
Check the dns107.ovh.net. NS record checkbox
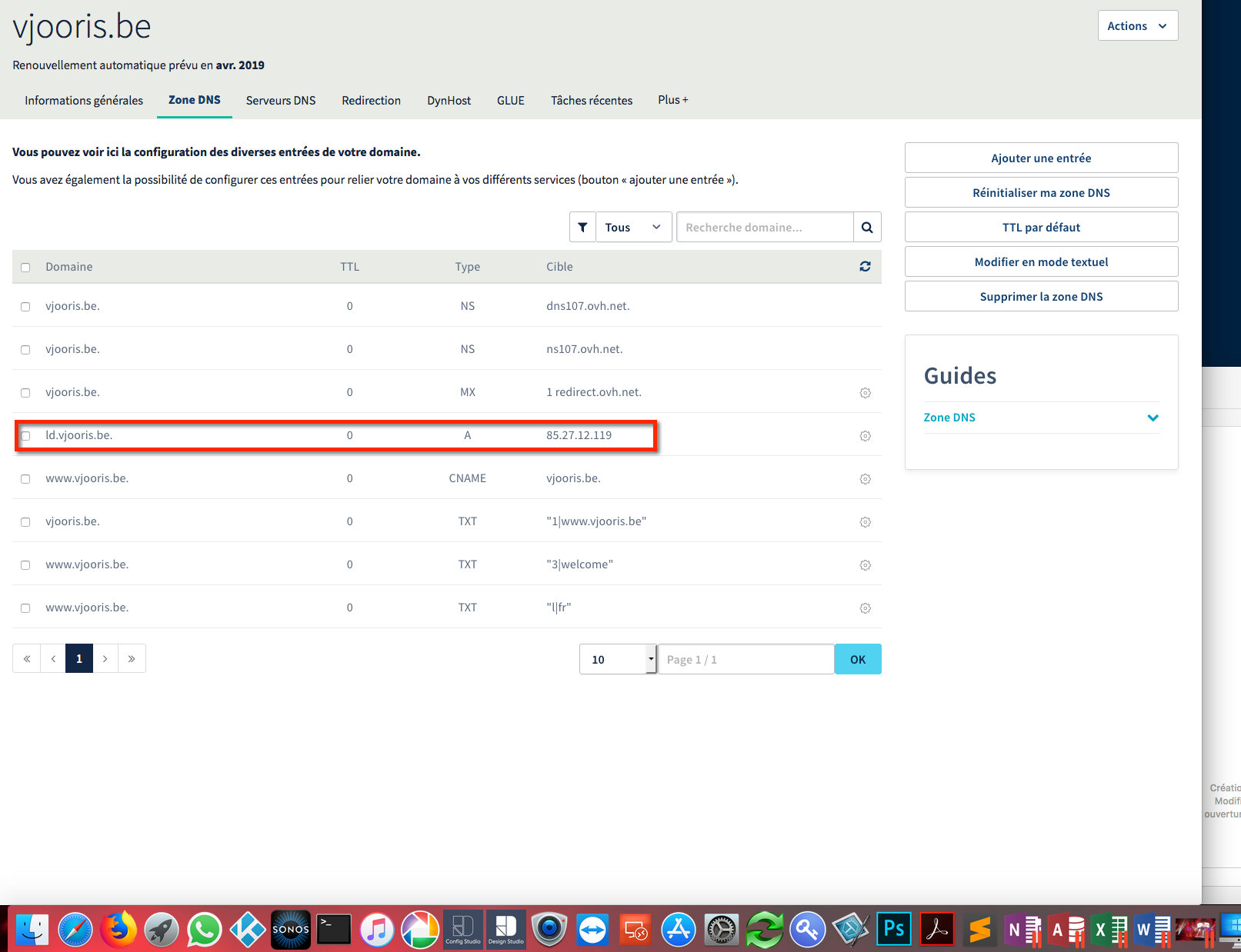[x=25, y=307]
